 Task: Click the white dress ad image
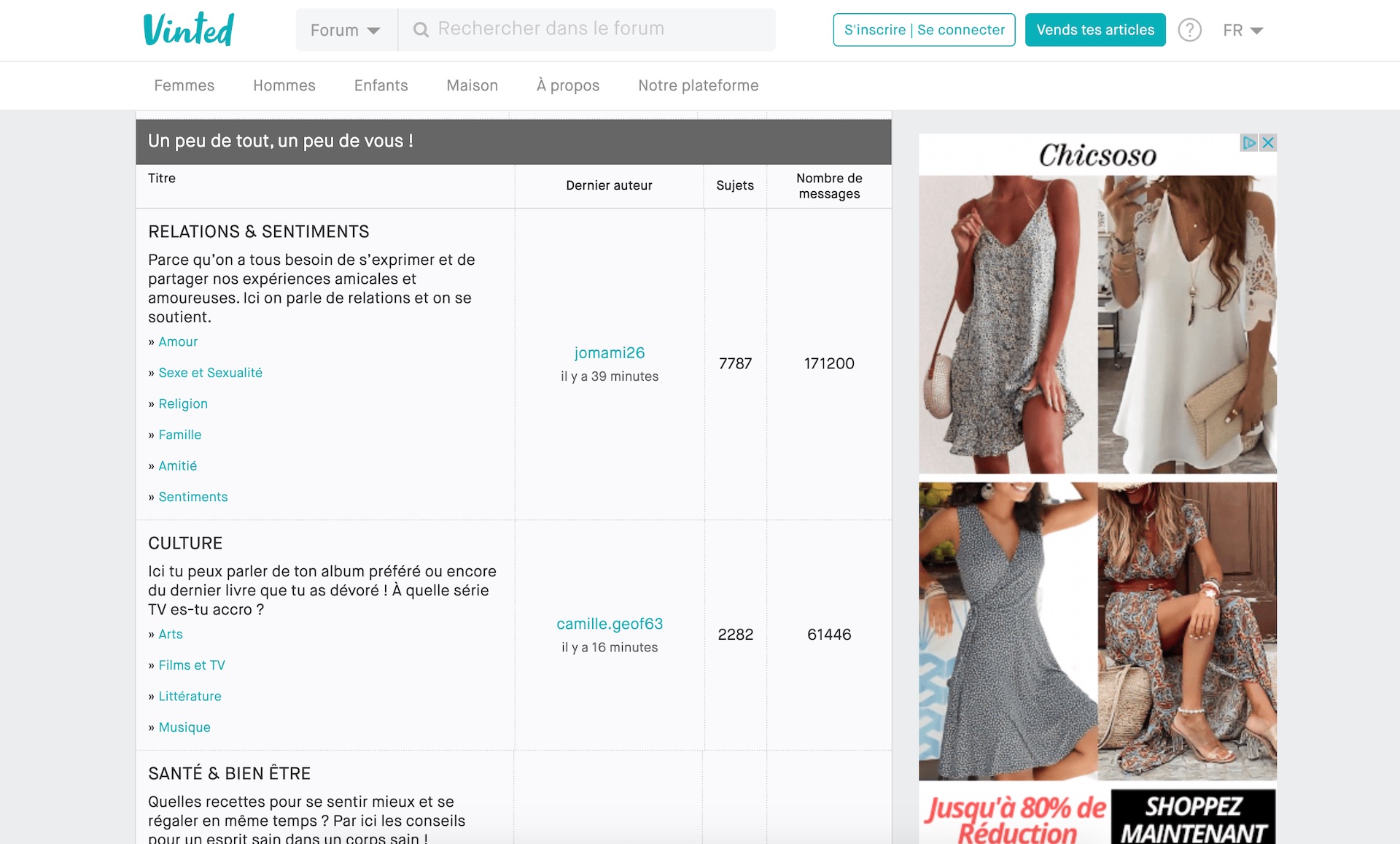click(x=1187, y=325)
